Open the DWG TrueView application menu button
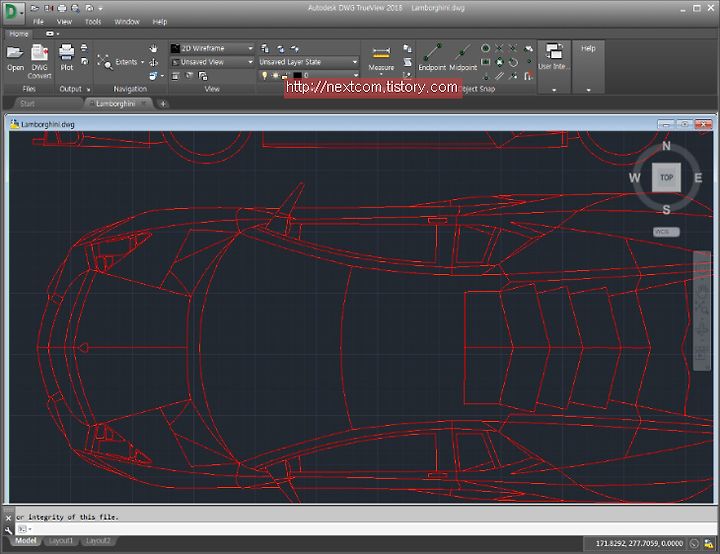 click(x=12, y=12)
